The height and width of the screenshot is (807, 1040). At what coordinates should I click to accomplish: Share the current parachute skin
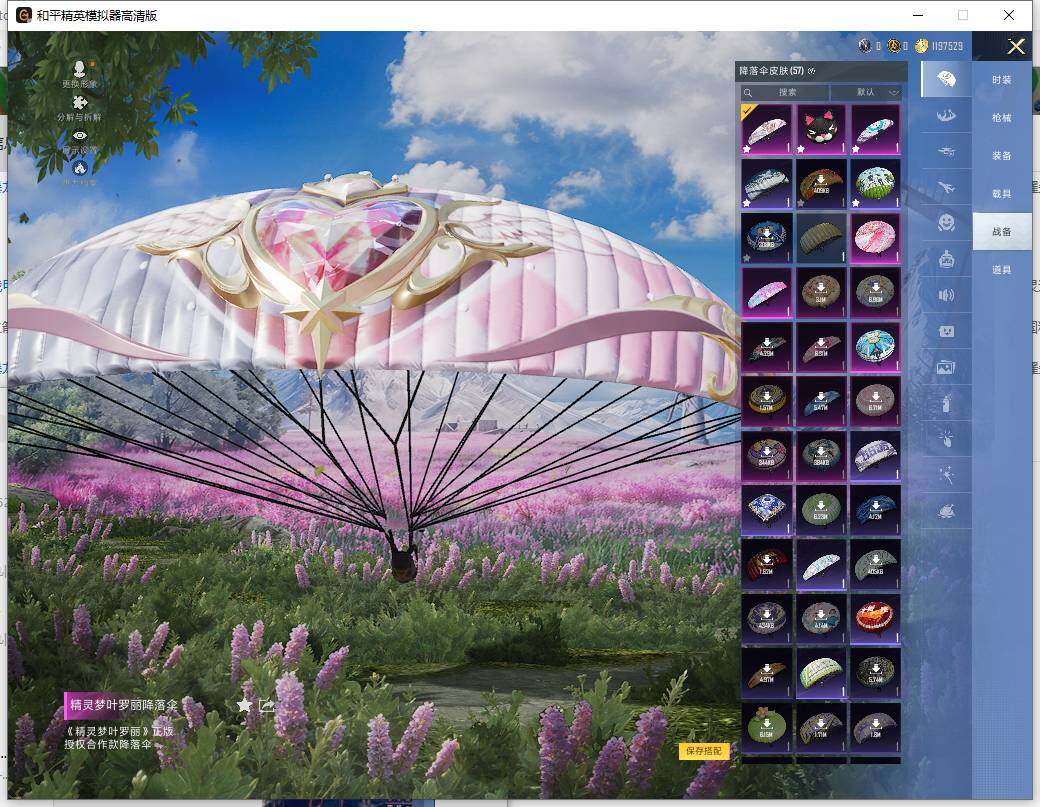(267, 705)
